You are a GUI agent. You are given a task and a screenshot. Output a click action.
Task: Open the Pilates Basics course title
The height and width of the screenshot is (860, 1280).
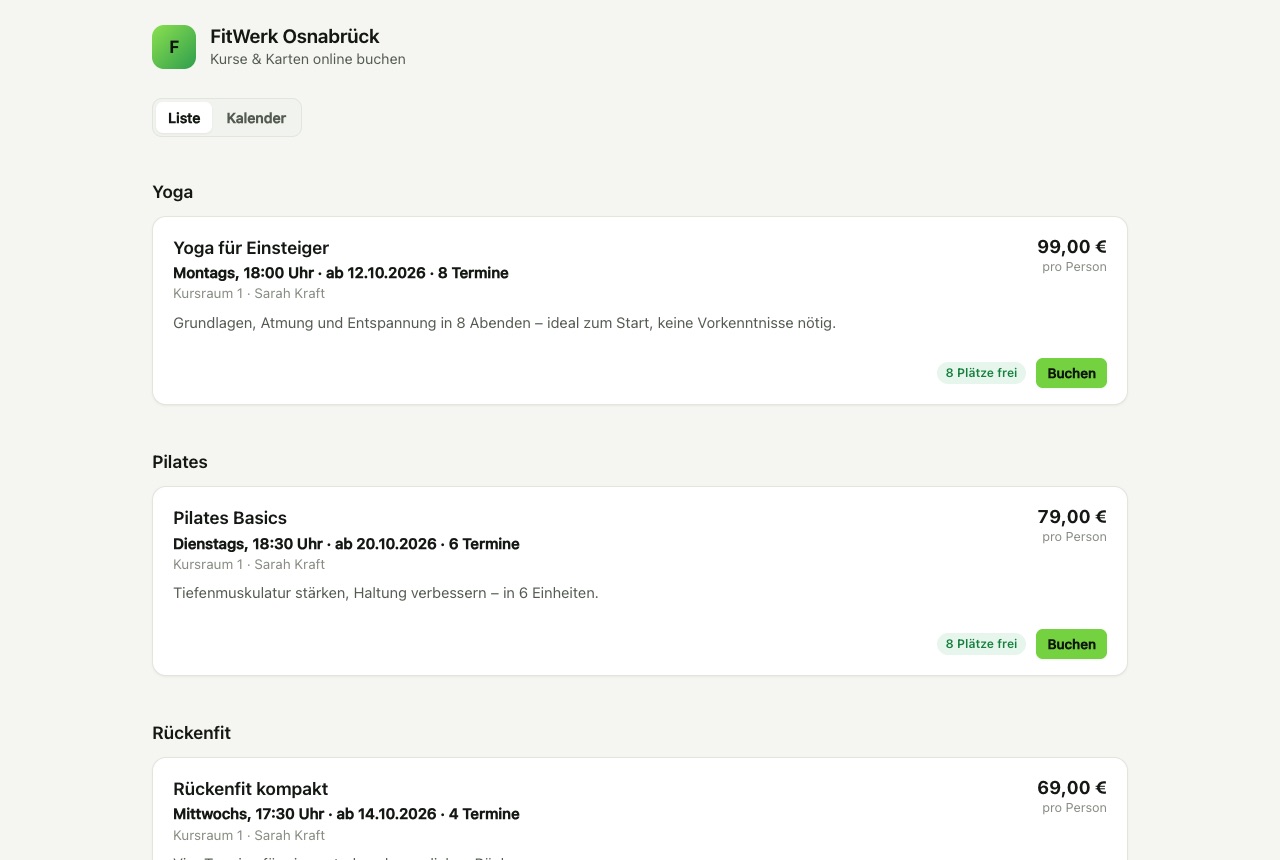230,518
